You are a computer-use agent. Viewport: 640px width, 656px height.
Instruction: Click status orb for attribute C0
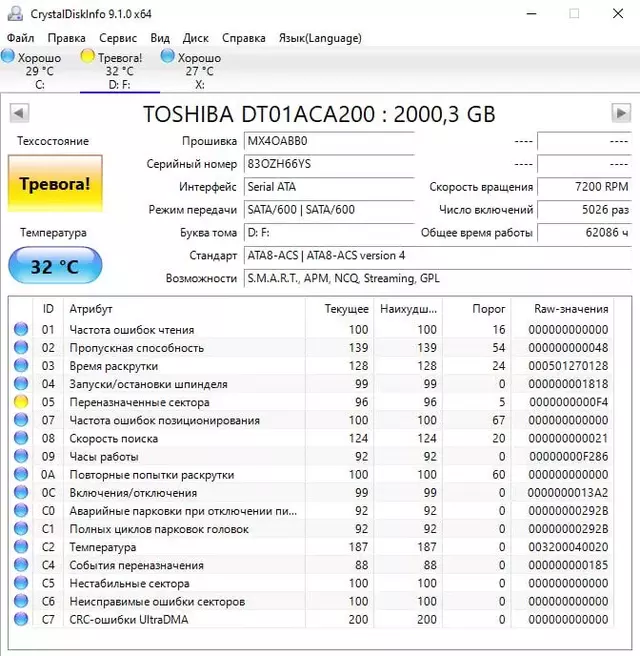[21, 510]
